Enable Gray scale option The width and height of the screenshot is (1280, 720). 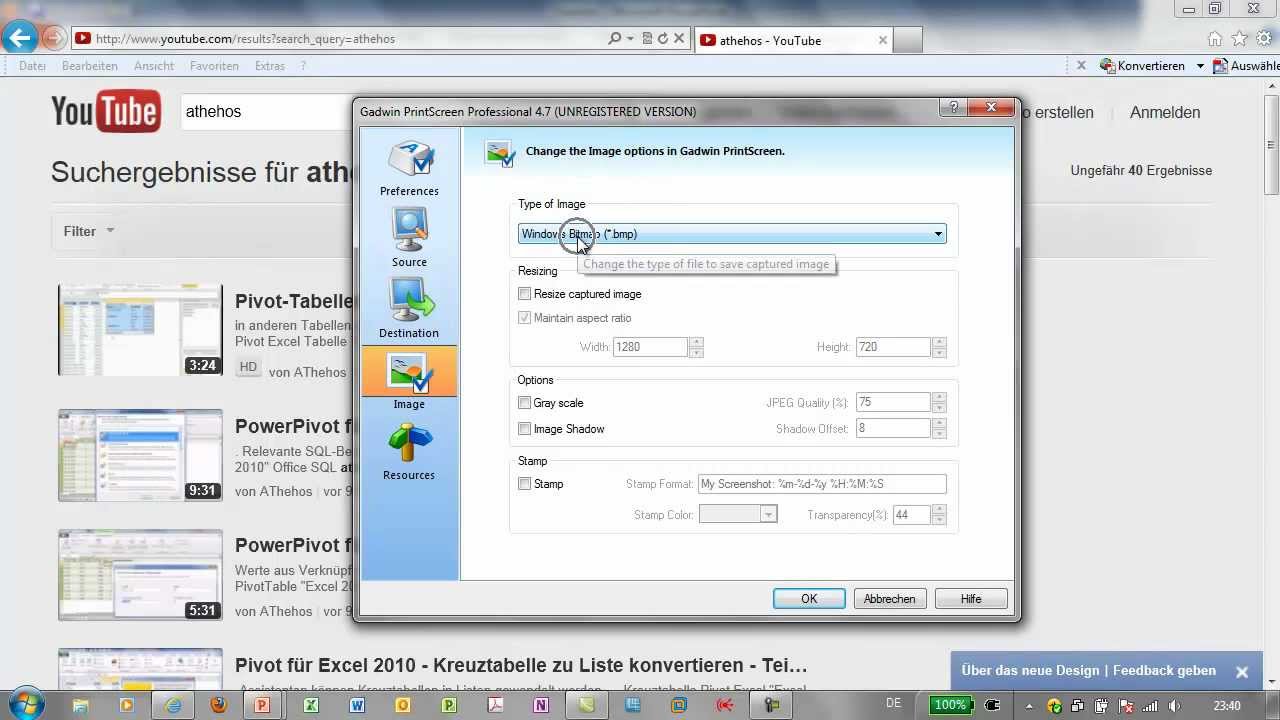524,403
